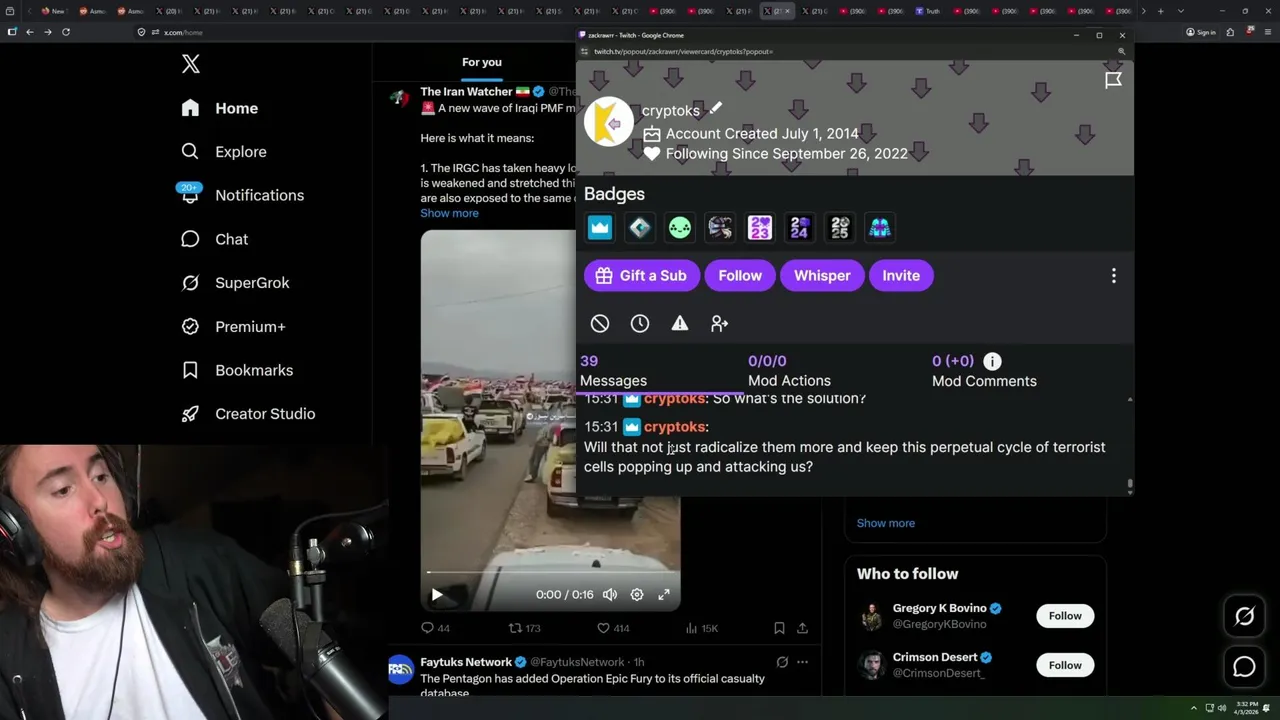Screen dimensions: 1280x720
Task: Open Notifications in X sidebar
Action: [x=242, y=195]
